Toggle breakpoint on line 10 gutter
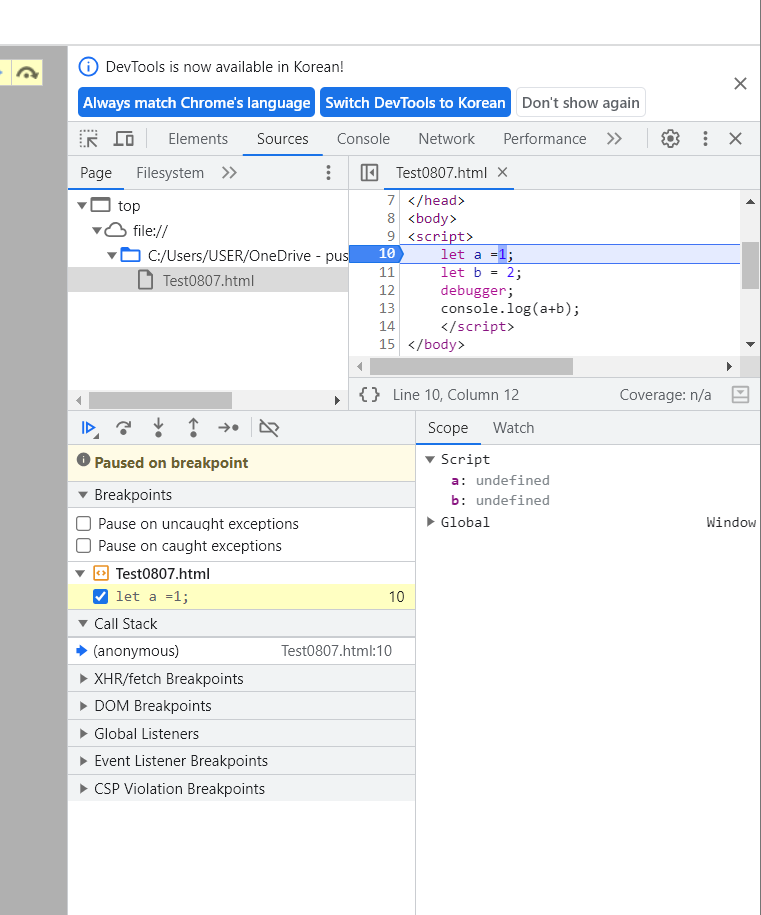Screen dimensions: 761x915 pyautogui.click(x=375, y=254)
